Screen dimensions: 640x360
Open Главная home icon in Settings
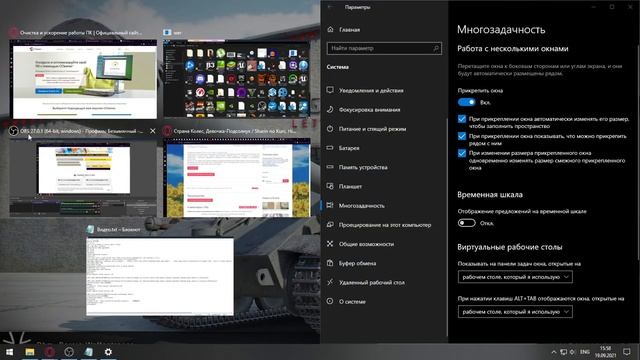click(x=330, y=29)
